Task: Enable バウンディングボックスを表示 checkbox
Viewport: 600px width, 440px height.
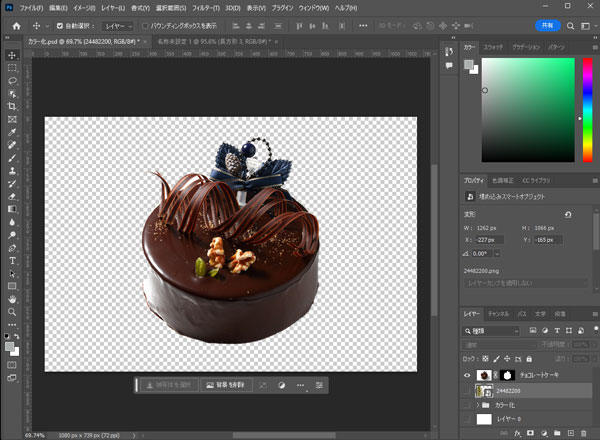Action: [146, 25]
